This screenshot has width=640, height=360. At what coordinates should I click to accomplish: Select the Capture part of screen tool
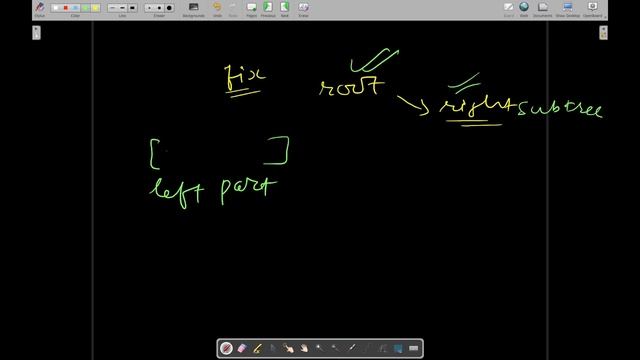398,348
